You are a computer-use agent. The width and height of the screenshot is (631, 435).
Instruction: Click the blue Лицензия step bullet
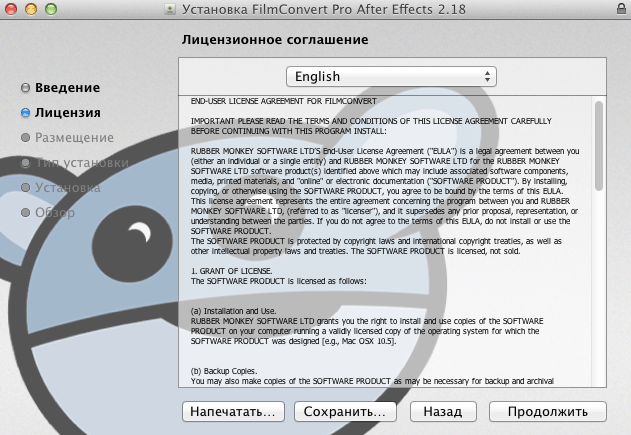(25, 113)
